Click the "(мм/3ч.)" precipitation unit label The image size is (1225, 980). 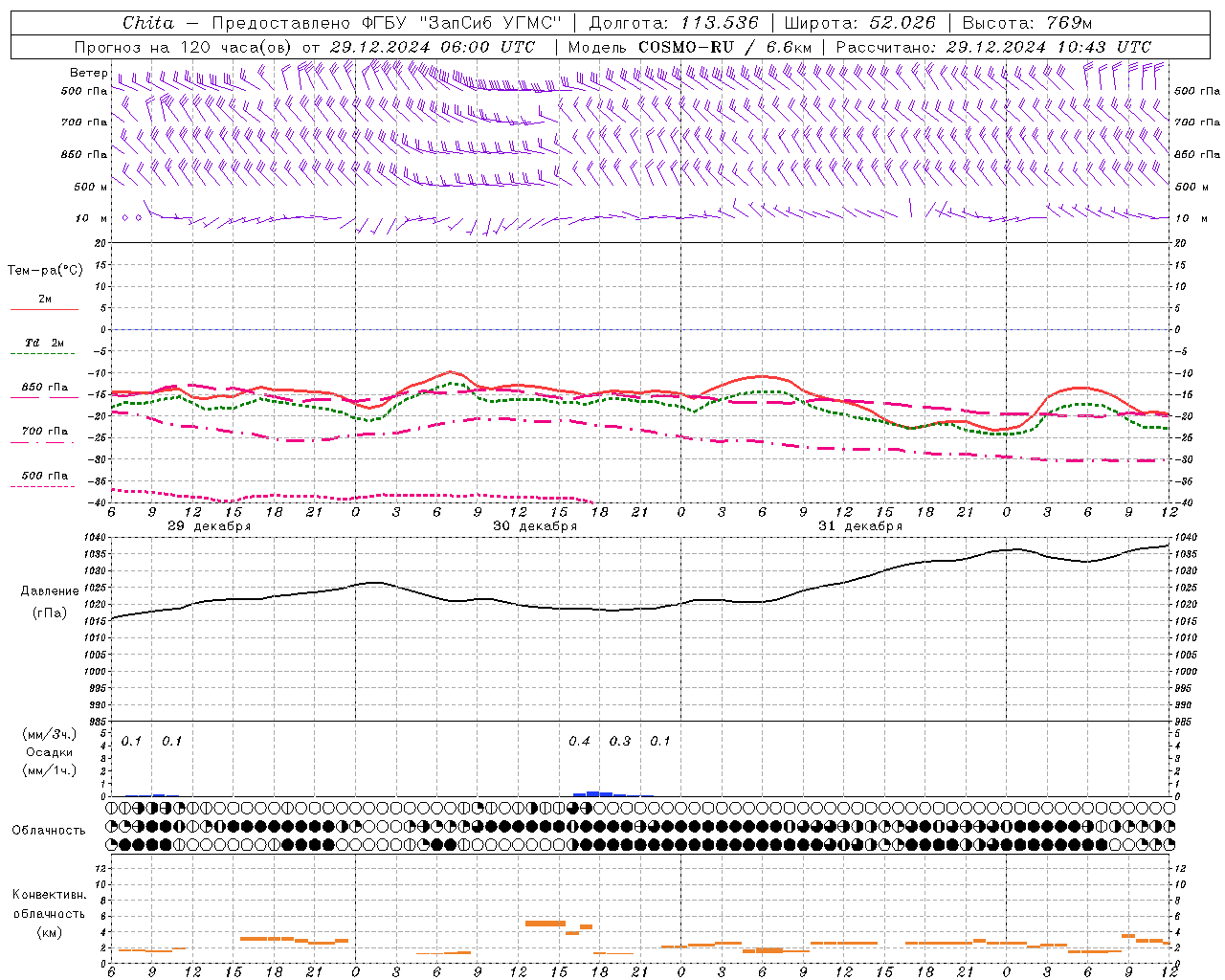(x=50, y=735)
